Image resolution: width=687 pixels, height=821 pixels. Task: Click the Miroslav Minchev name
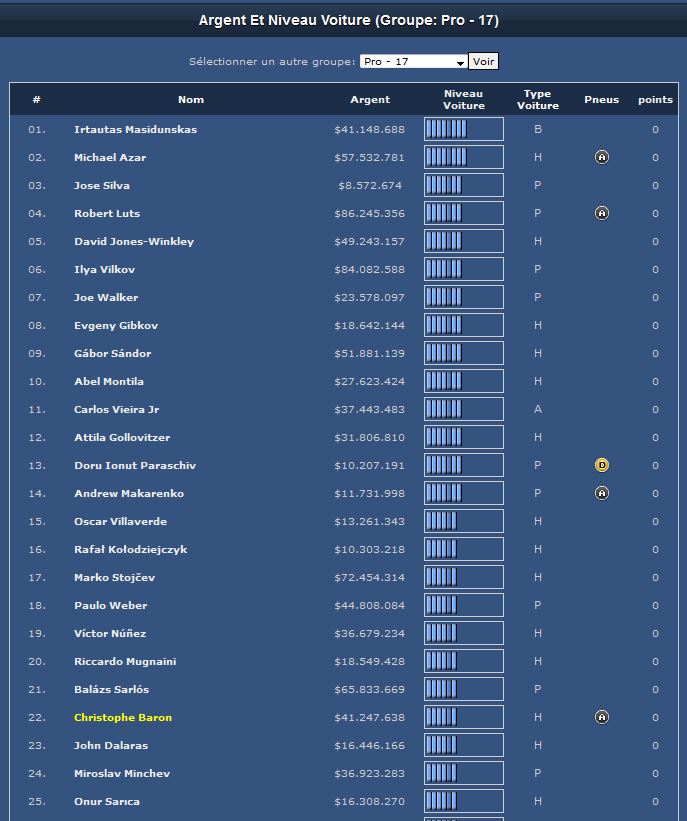122,773
